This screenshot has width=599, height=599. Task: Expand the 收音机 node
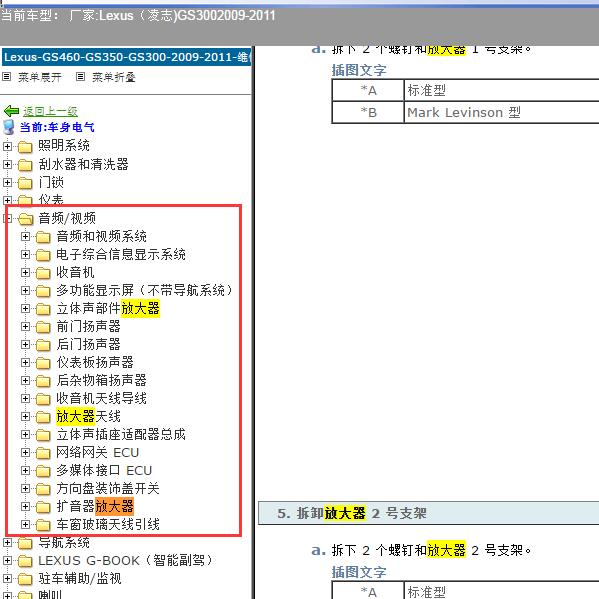point(25,272)
